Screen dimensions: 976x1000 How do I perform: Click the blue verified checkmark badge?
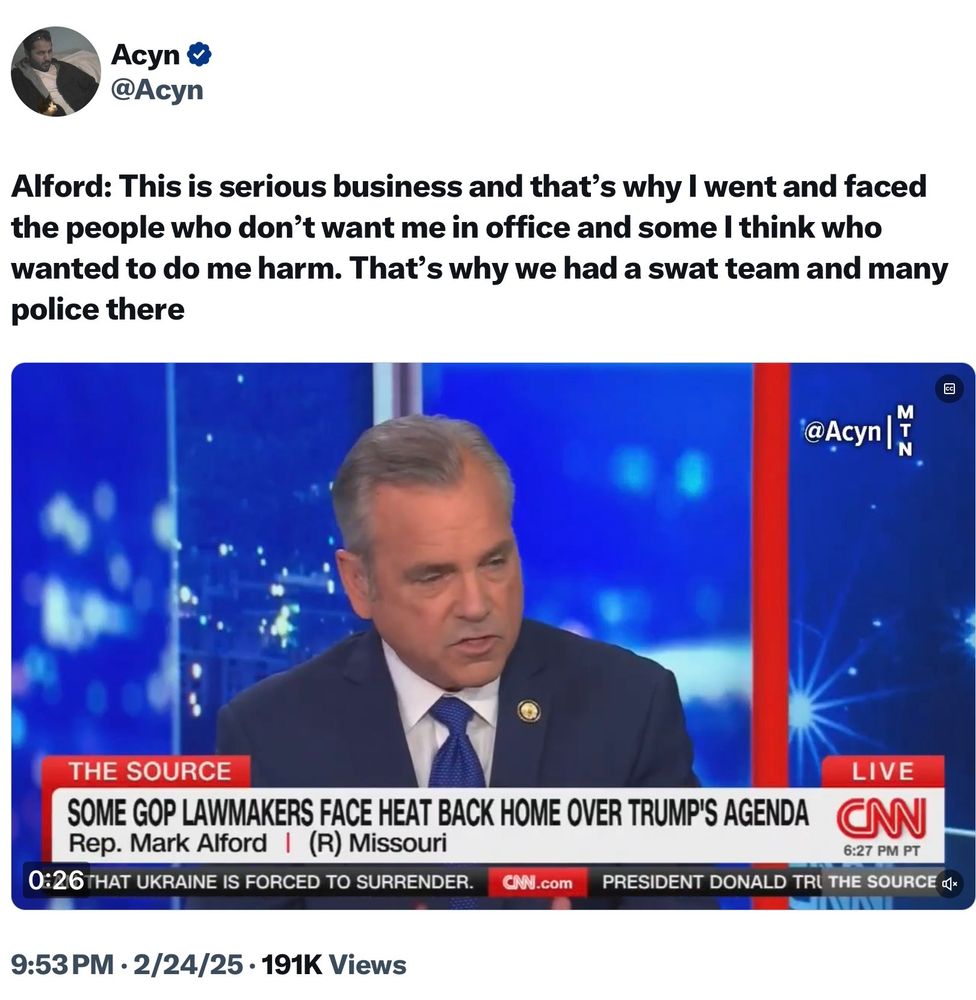click(x=199, y=54)
